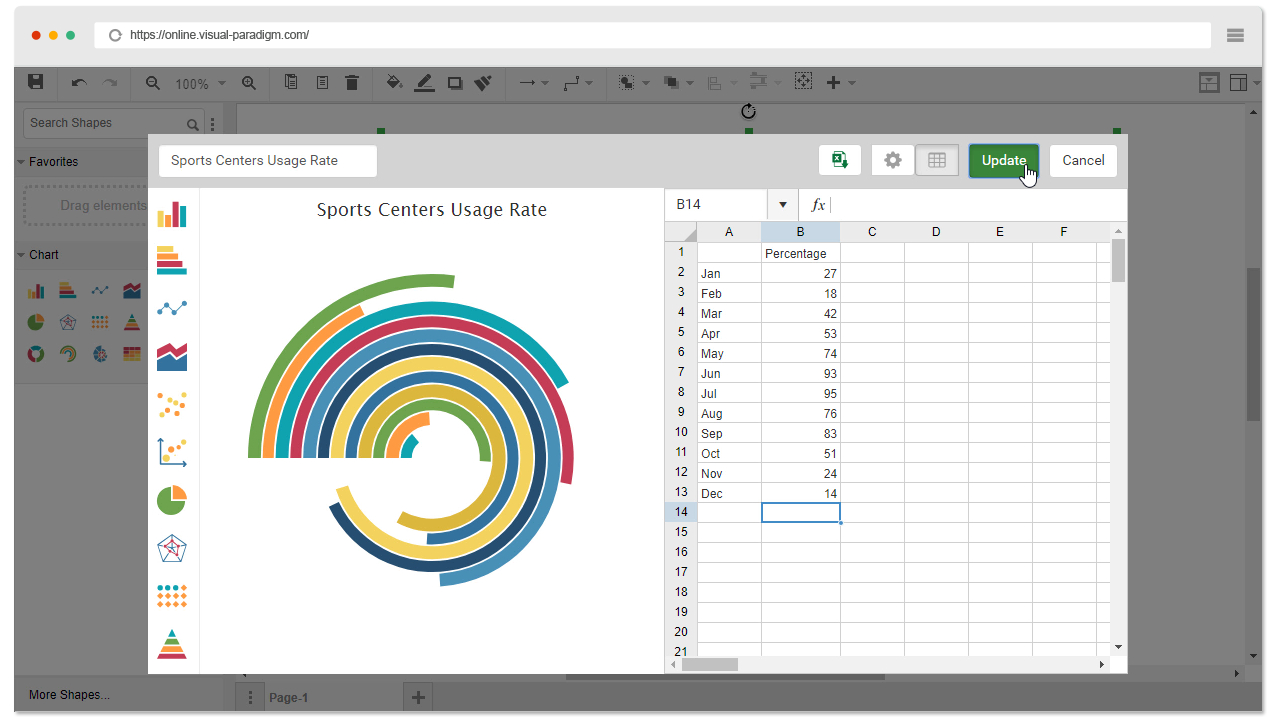Click the Cancel button
Image resolution: width=1280 pixels, height=720 pixels.
(x=1083, y=160)
